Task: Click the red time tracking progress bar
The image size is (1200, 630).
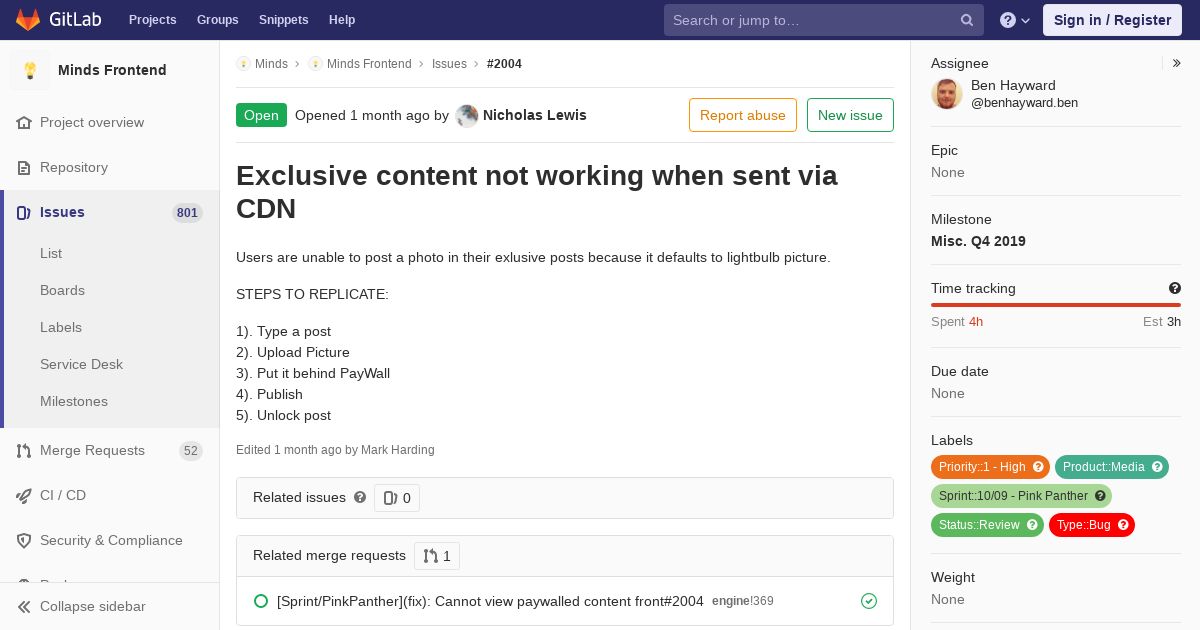Action: point(1056,305)
